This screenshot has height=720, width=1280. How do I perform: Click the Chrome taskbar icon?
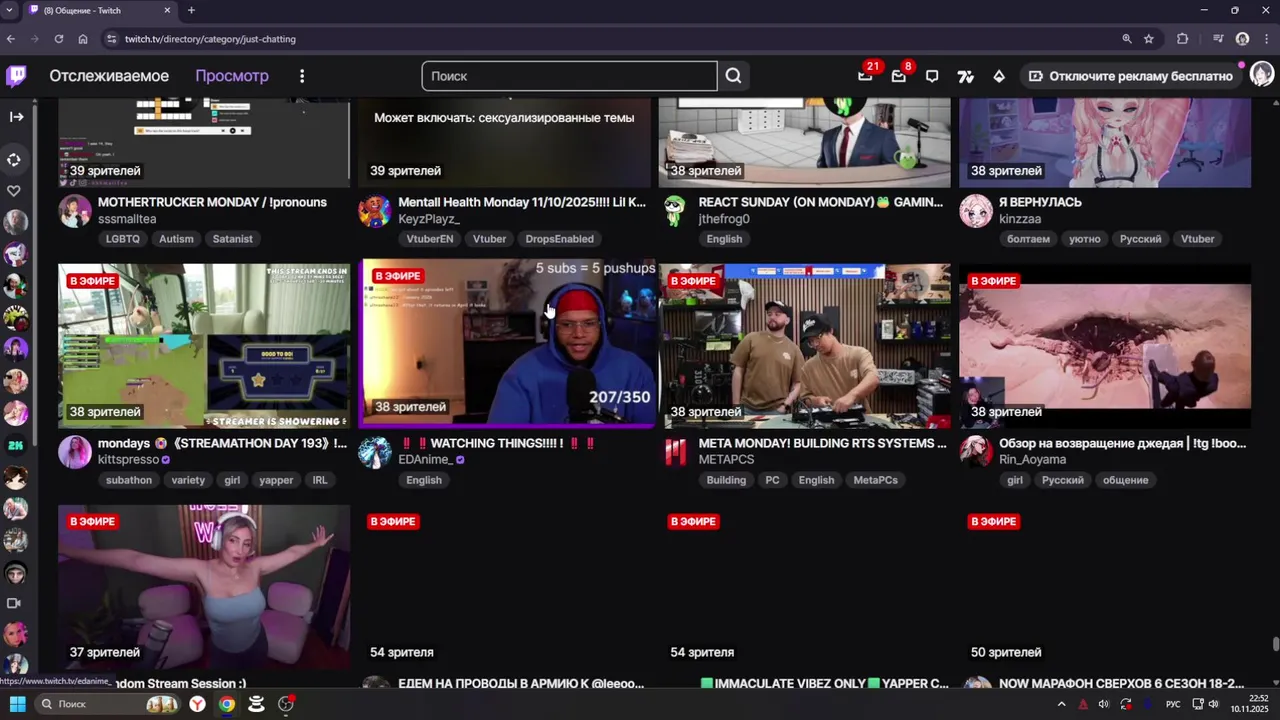coord(227,704)
